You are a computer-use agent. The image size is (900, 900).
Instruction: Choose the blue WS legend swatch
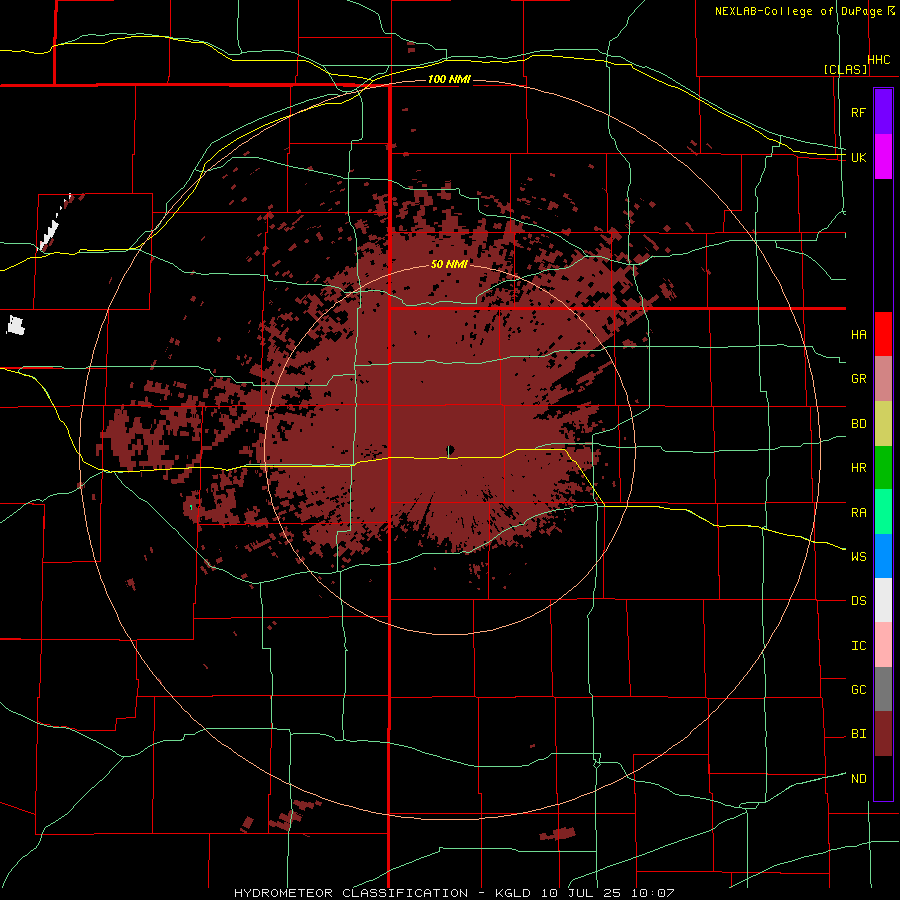[883, 556]
